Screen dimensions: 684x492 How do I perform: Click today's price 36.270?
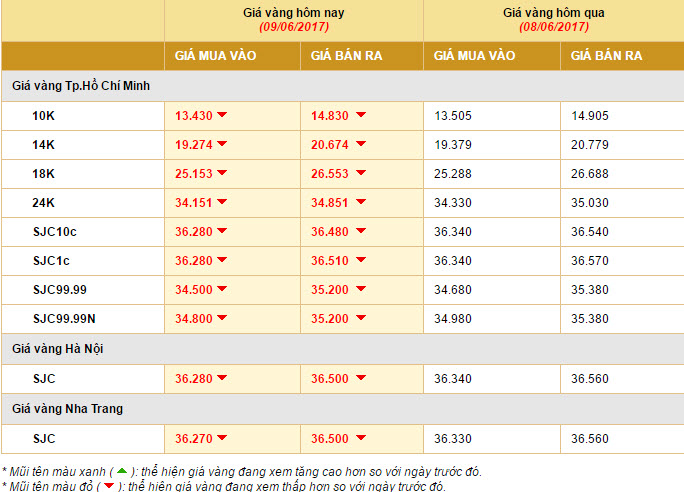194,439
